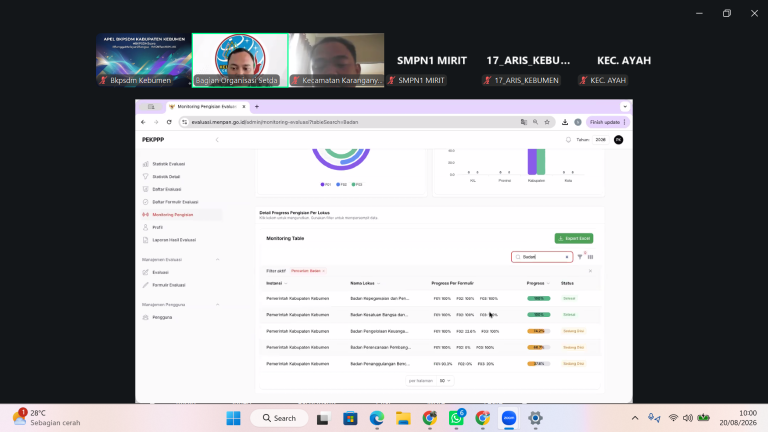Open the column visibility toggle icon
The width and height of the screenshot is (768, 432).
click(590, 257)
